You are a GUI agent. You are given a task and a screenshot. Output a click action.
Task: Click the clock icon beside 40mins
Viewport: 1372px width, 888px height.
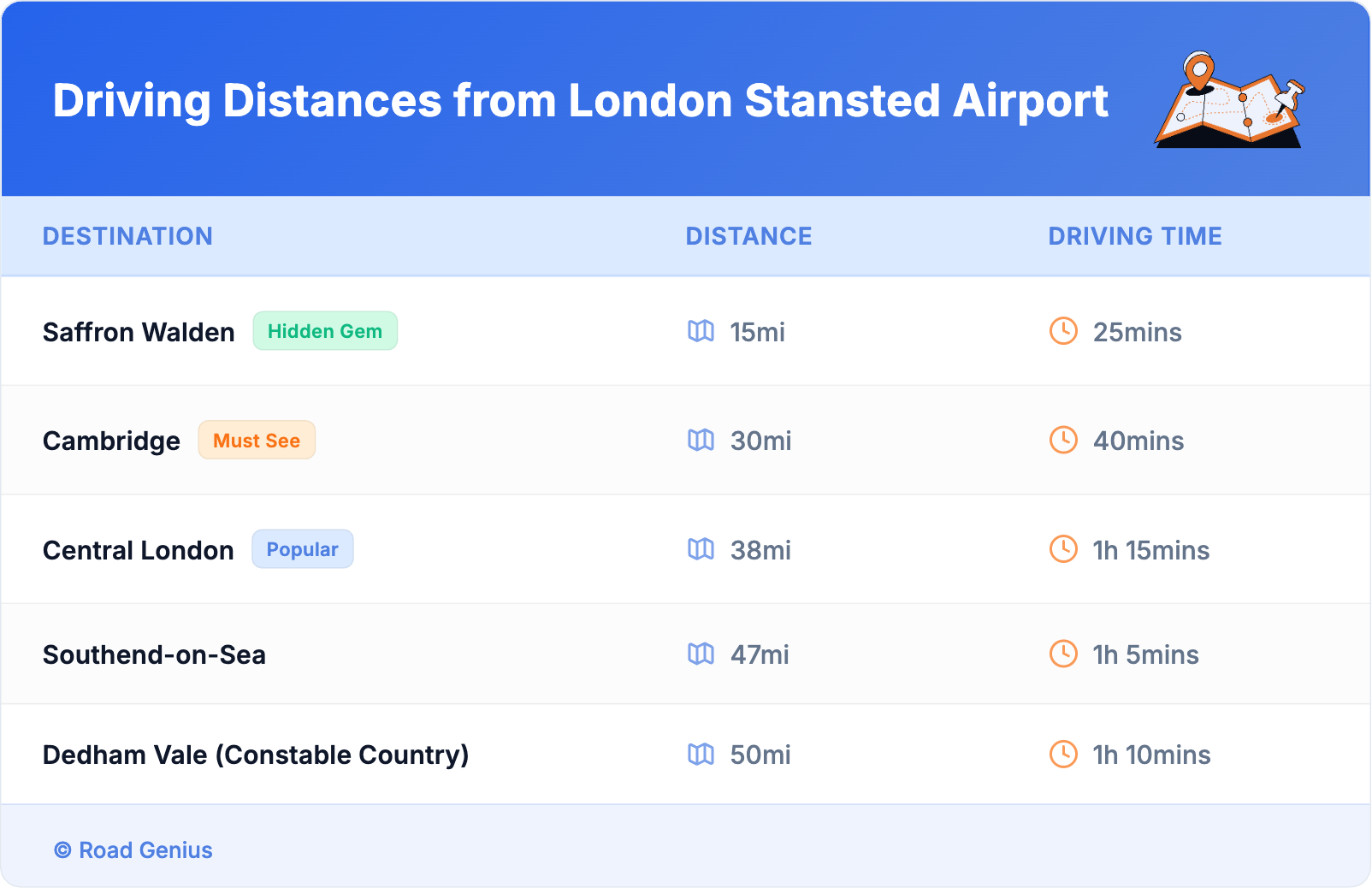(1063, 440)
